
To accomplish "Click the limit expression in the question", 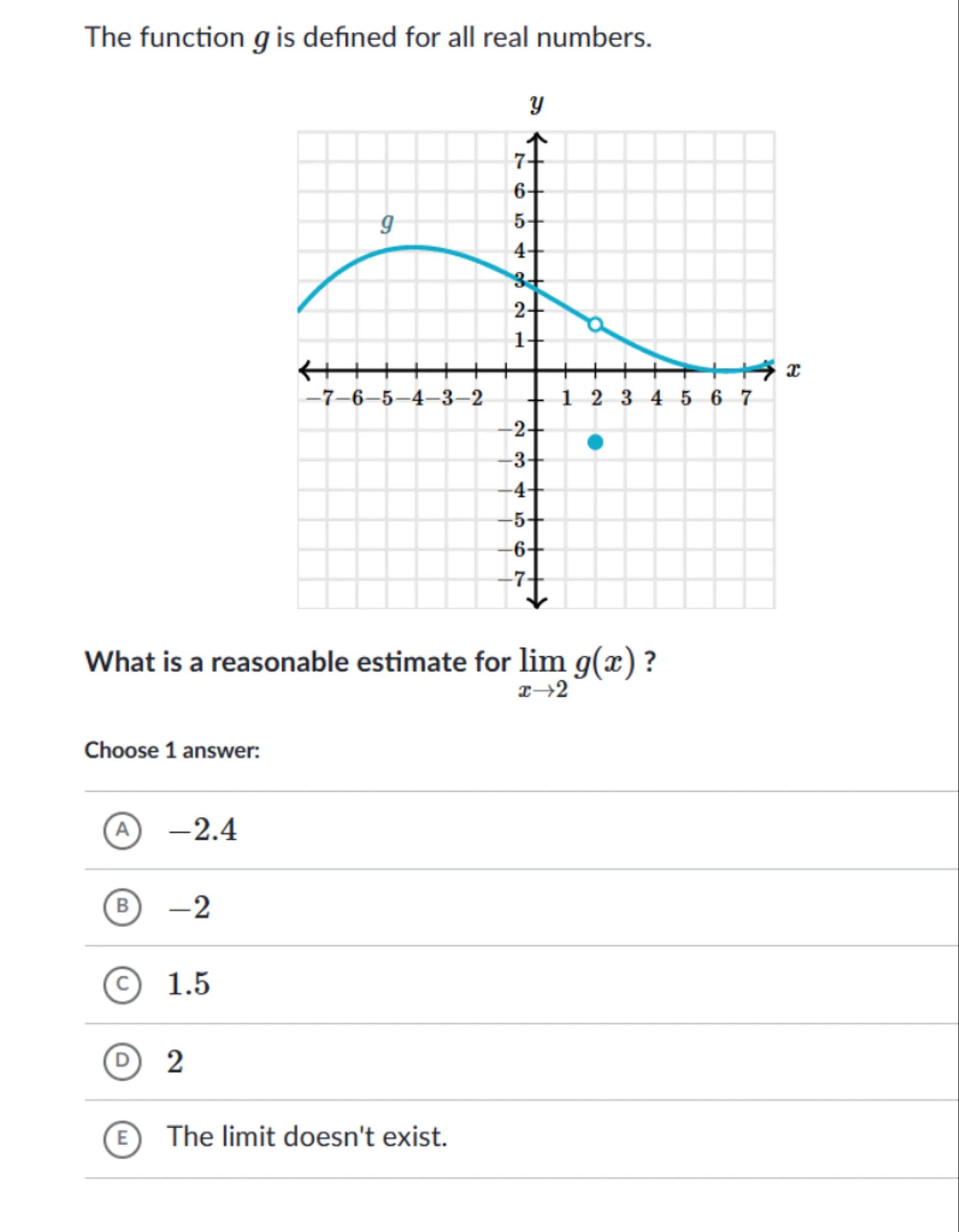I will [x=577, y=671].
